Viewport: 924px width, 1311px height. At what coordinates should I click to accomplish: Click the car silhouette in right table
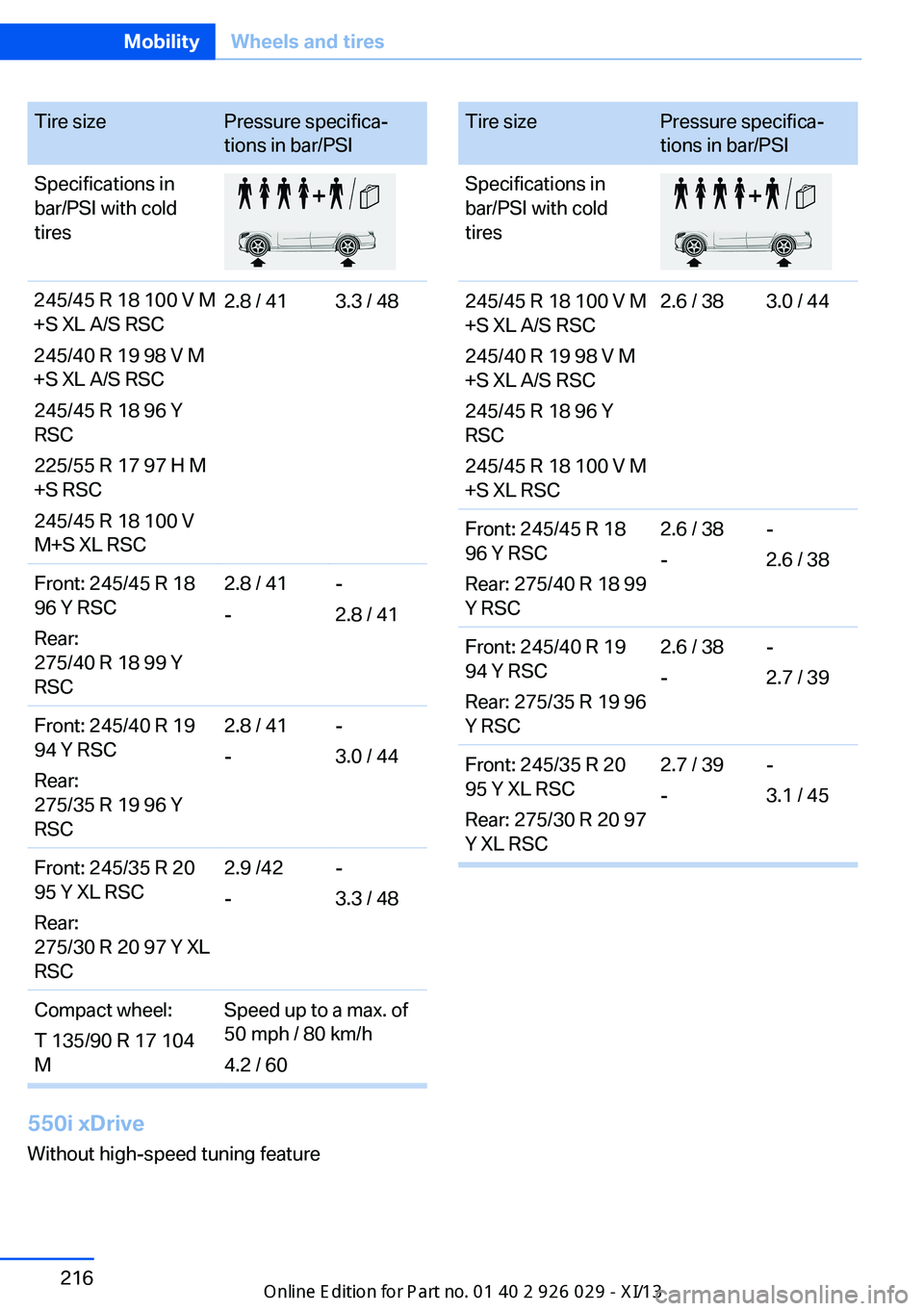[743, 244]
